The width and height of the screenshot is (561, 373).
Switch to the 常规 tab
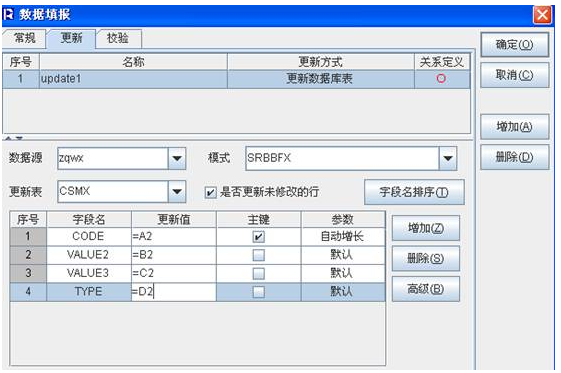coord(24,38)
